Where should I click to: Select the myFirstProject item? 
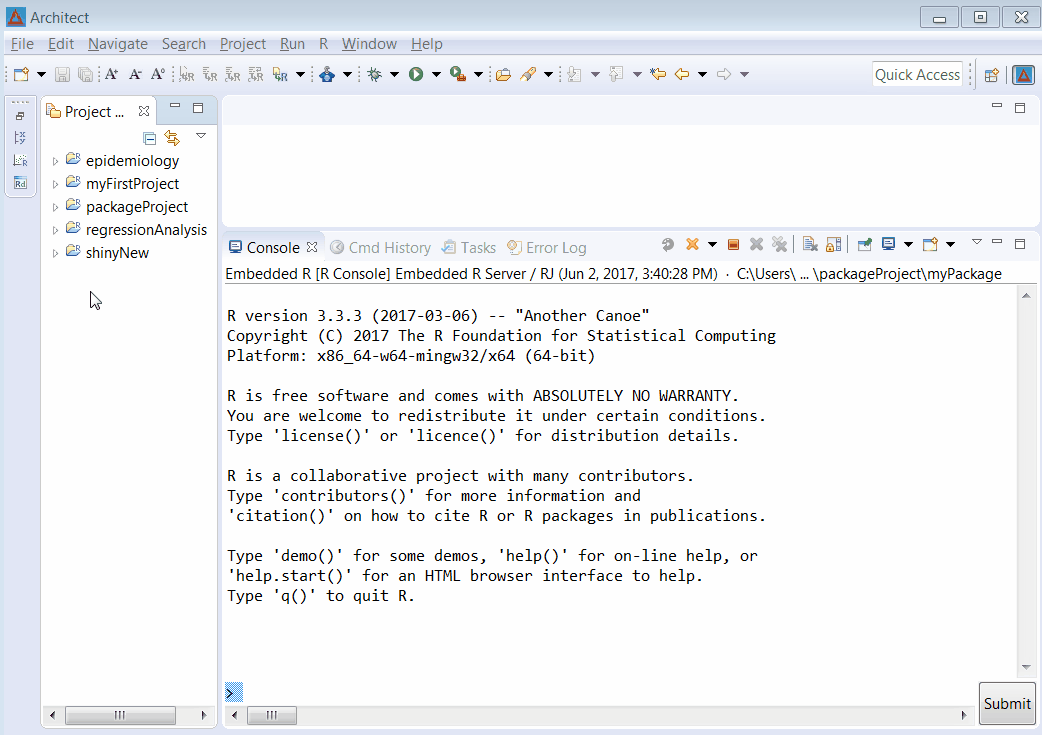point(132,184)
